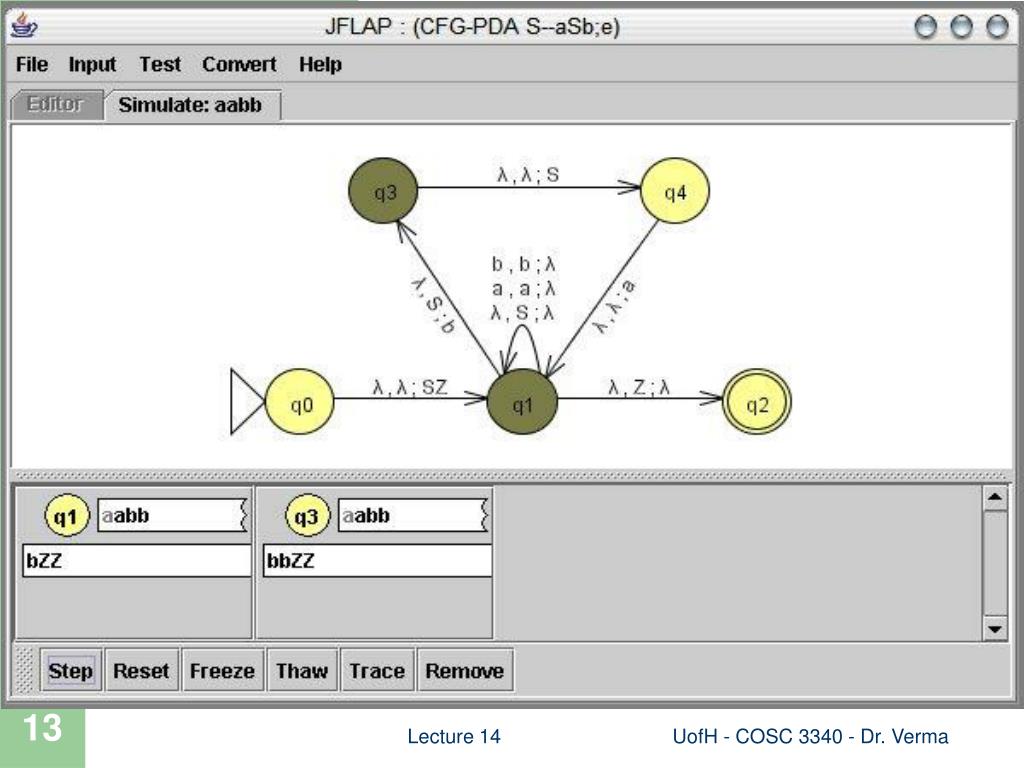Select state q4 in the automaton

[x=675, y=191]
